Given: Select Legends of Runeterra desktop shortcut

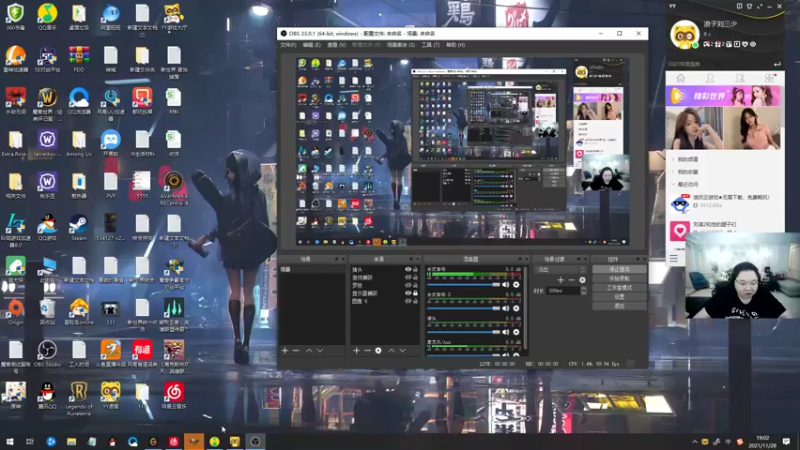Looking at the screenshot, I should (79, 398).
